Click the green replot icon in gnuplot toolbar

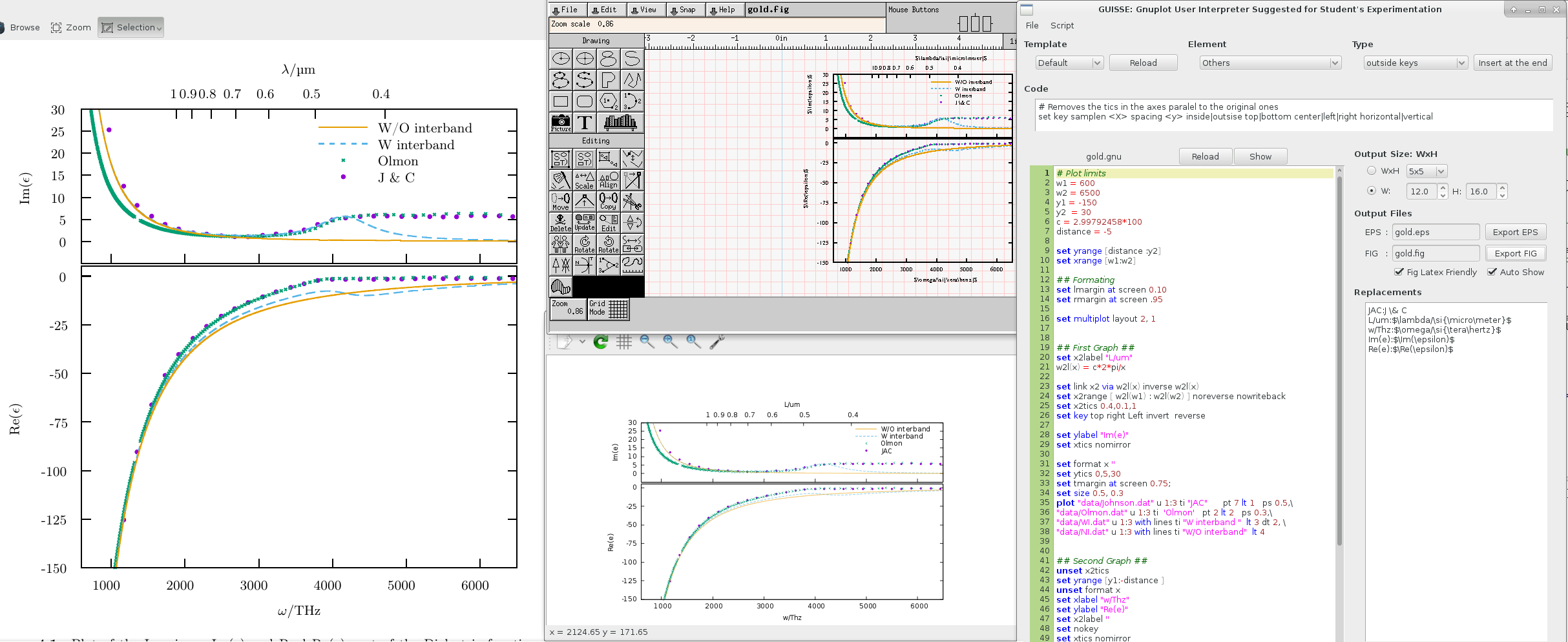(x=600, y=342)
